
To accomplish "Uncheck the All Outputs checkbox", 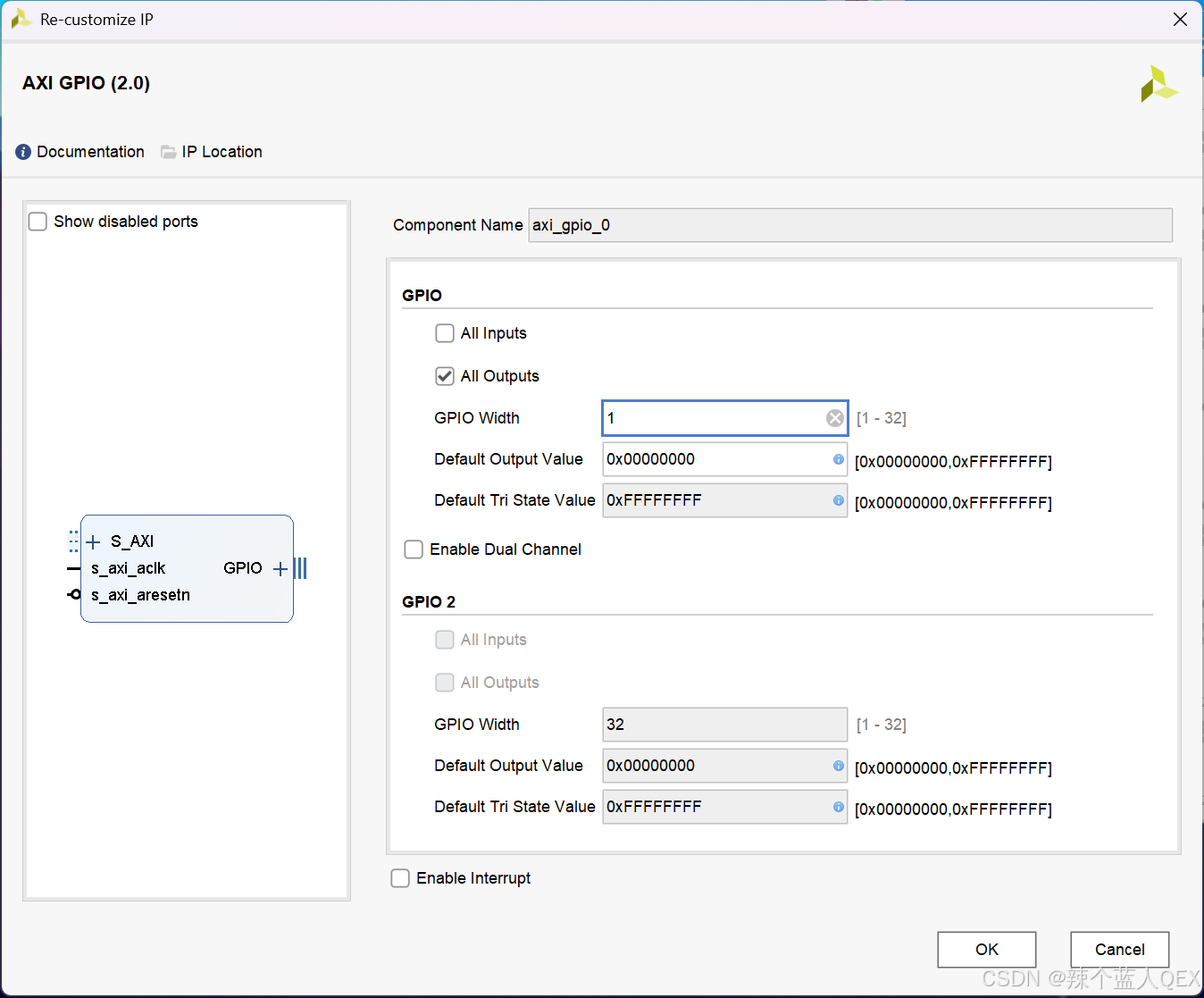I will [444, 375].
